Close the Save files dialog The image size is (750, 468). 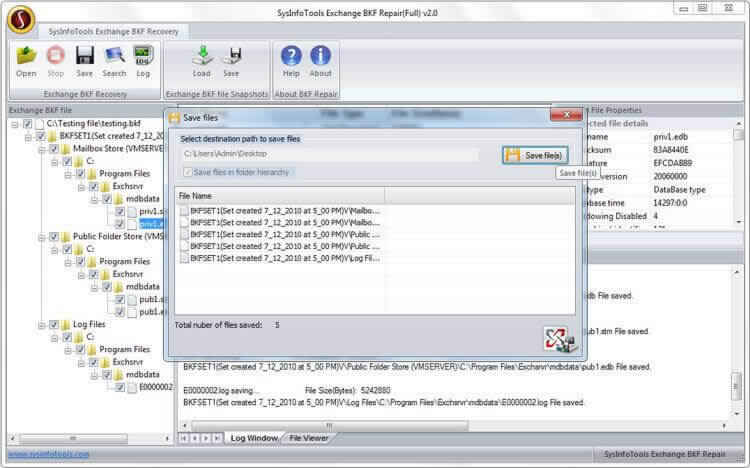[566, 115]
